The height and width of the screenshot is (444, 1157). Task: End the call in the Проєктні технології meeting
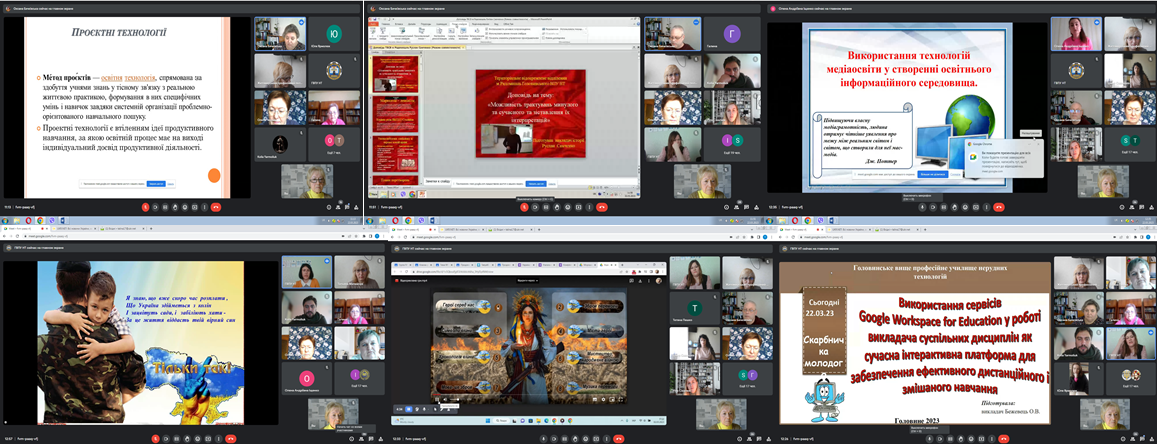(x=217, y=207)
